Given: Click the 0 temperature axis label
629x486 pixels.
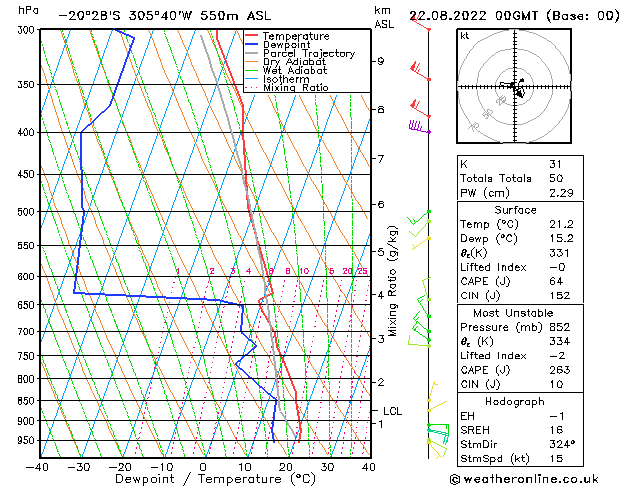Looking at the screenshot, I should pyautogui.click(x=204, y=467).
